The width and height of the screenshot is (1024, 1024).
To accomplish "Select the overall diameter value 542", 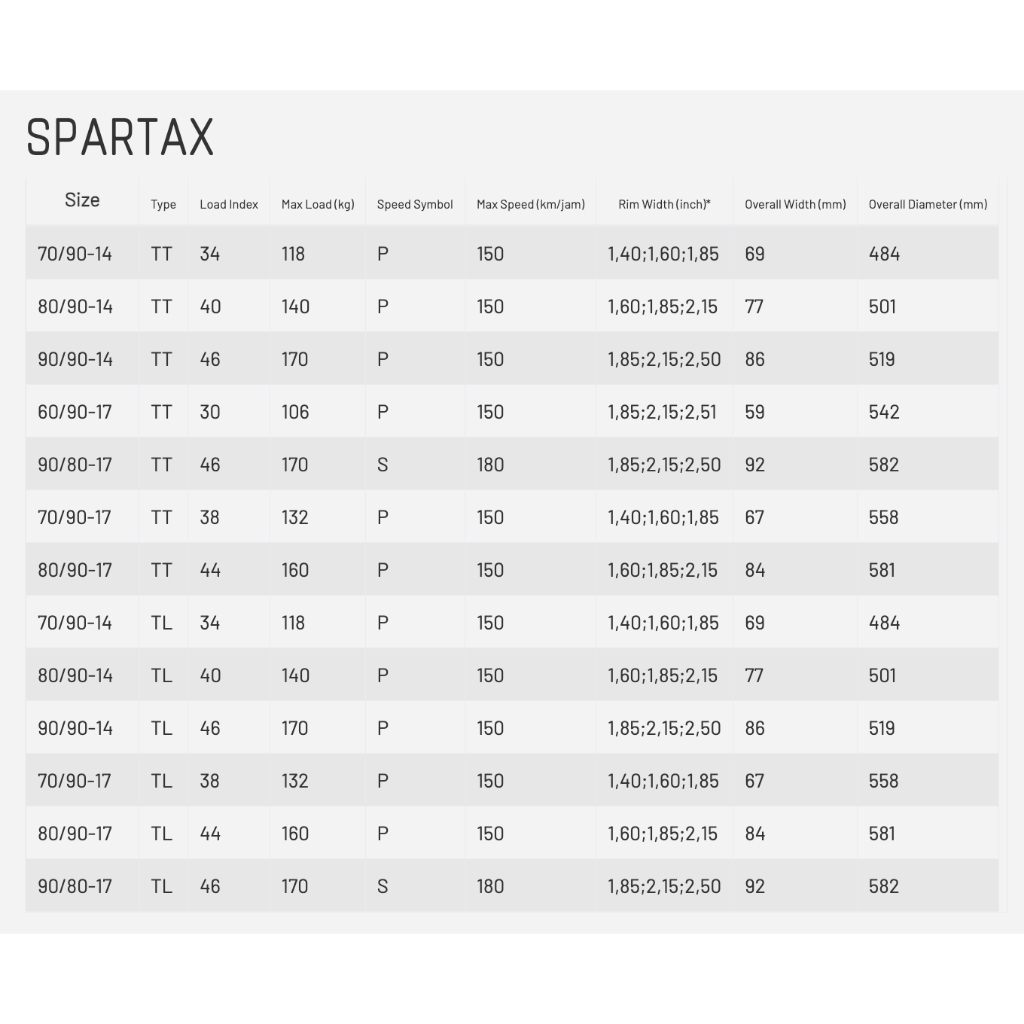I will pyautogui.click(x=884, y=412).
